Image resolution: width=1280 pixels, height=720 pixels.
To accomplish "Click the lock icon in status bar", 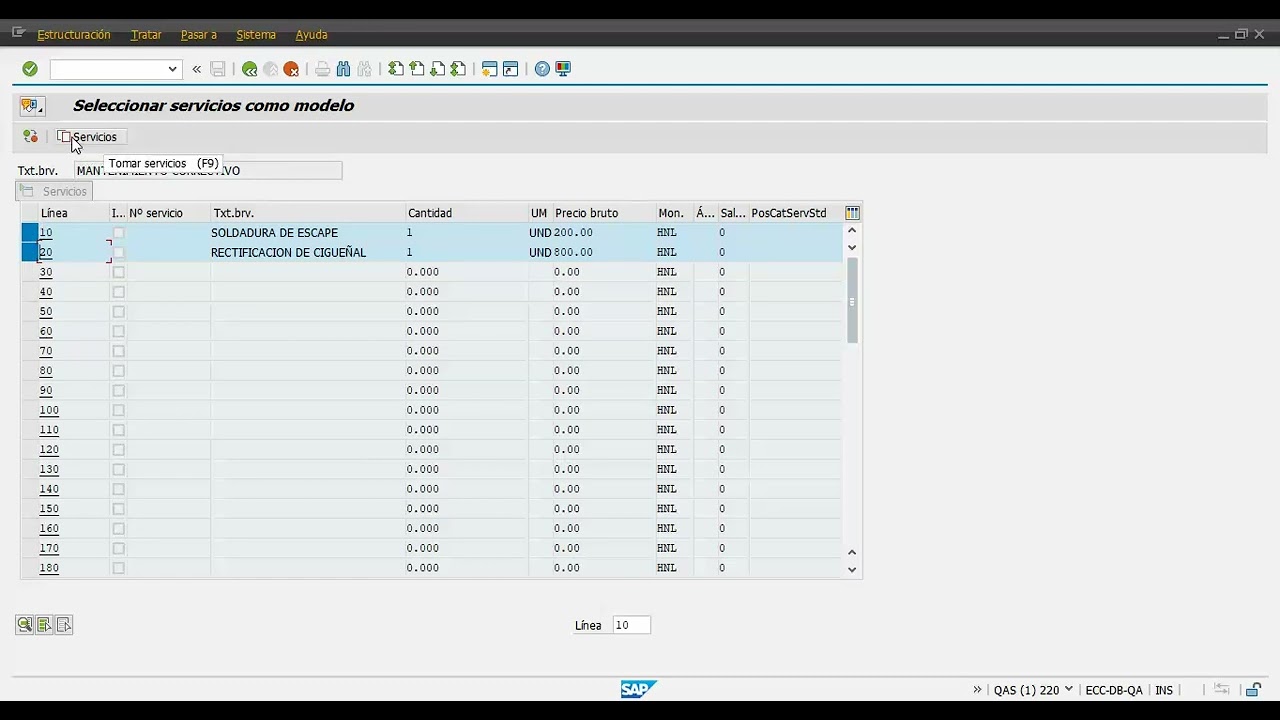I will (1253, 690).
